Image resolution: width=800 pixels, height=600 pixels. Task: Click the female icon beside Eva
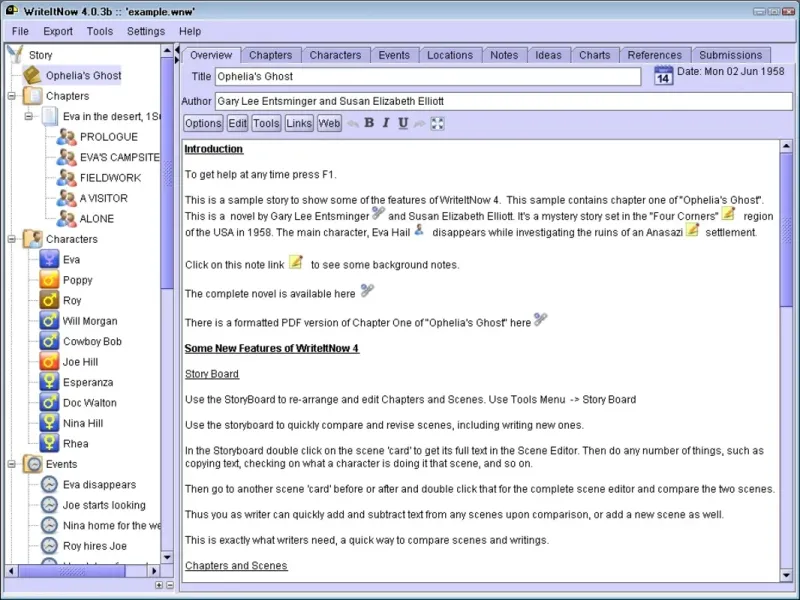[x=49, y=259]
